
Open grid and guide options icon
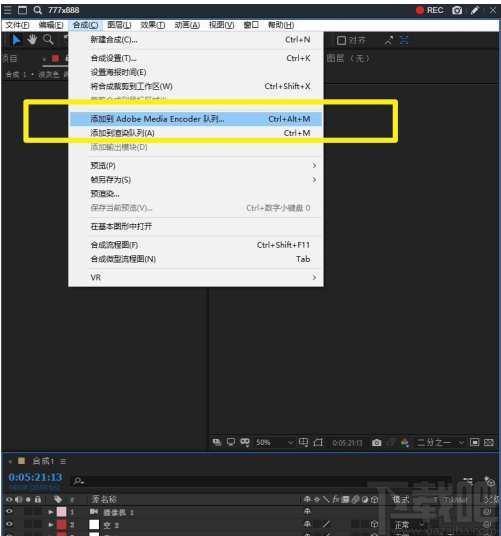(303, 442)
